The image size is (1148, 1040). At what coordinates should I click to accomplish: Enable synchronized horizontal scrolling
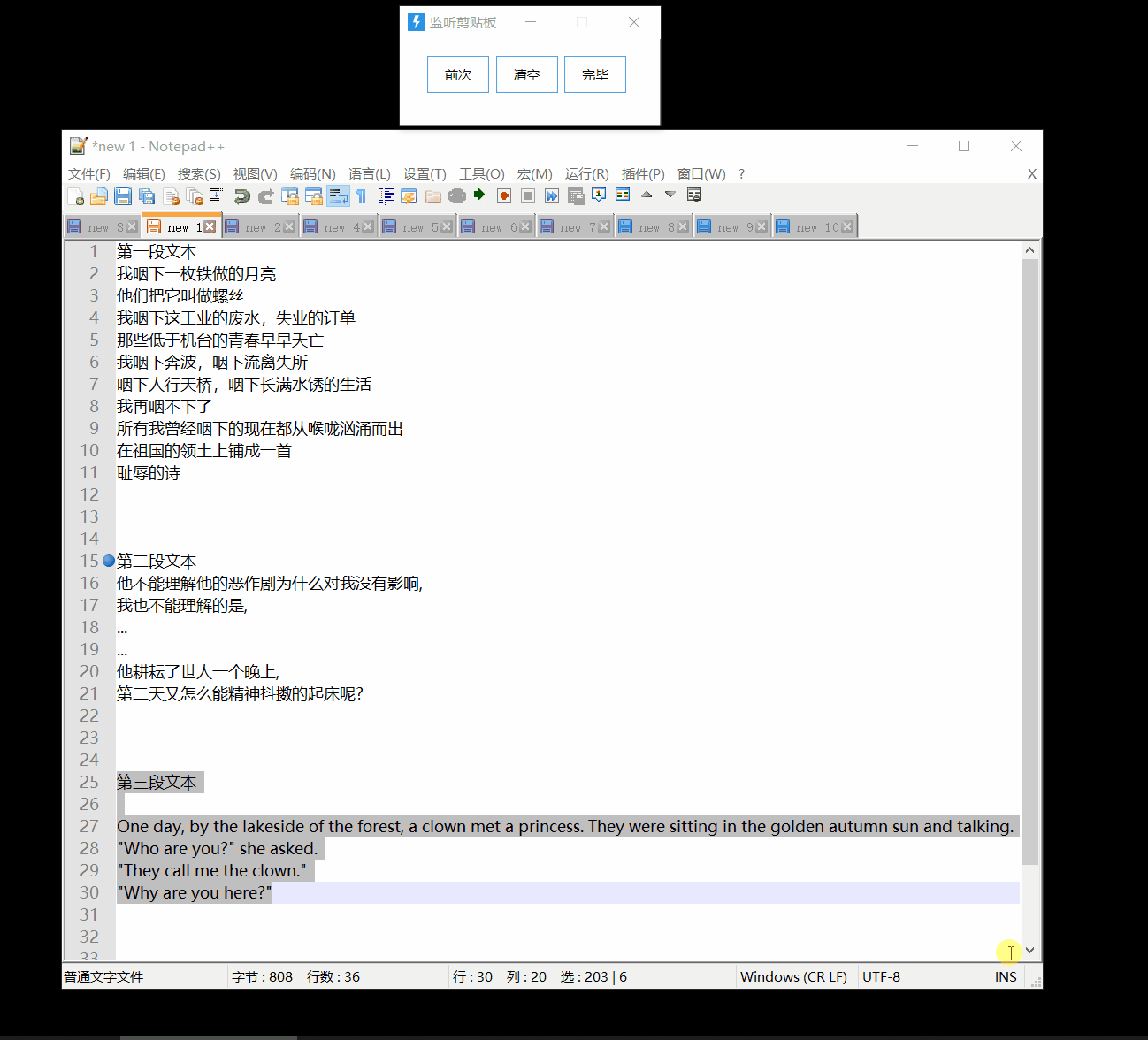(314, 195)
